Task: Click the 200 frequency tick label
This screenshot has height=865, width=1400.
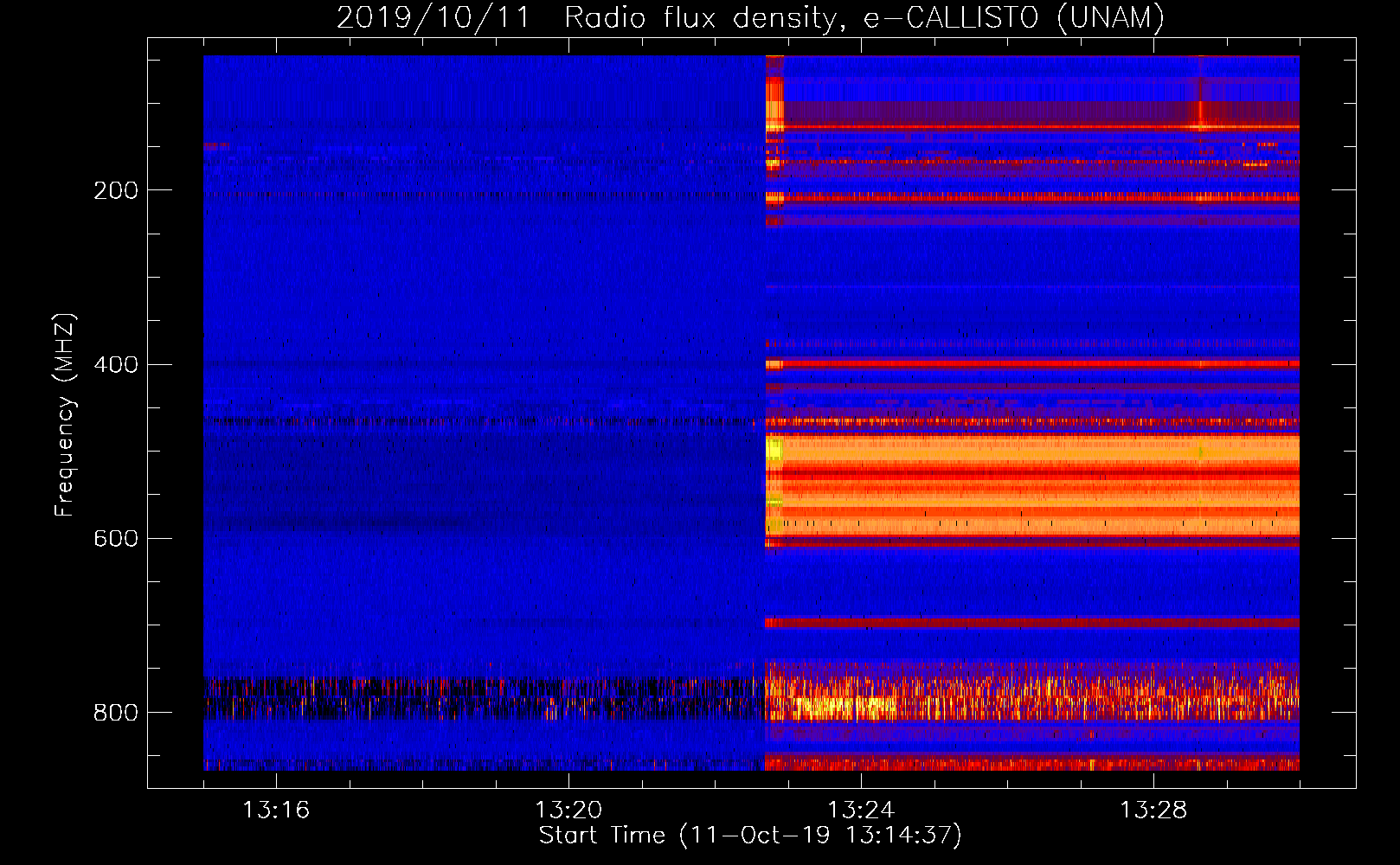Action: tap(116, 190)
